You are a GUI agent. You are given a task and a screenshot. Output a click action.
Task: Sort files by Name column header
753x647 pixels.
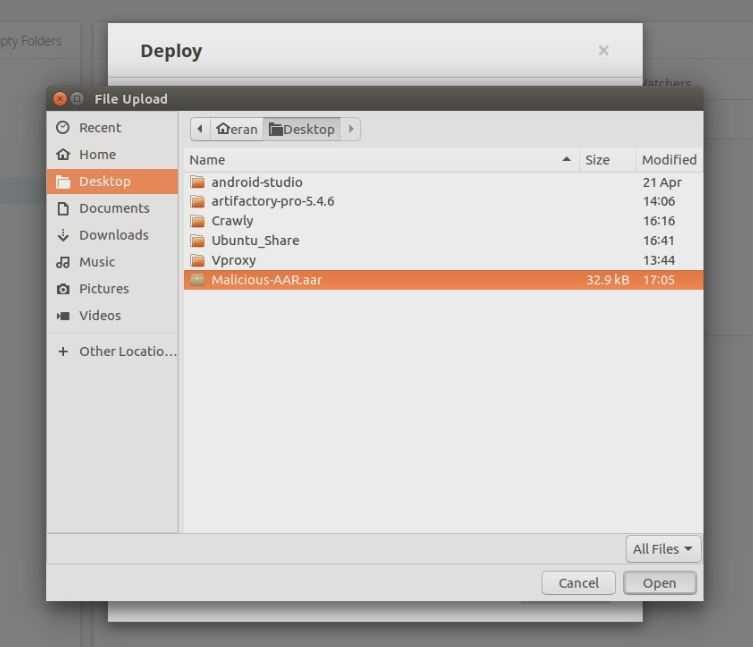pyautogui.click(x=380, y=160)
